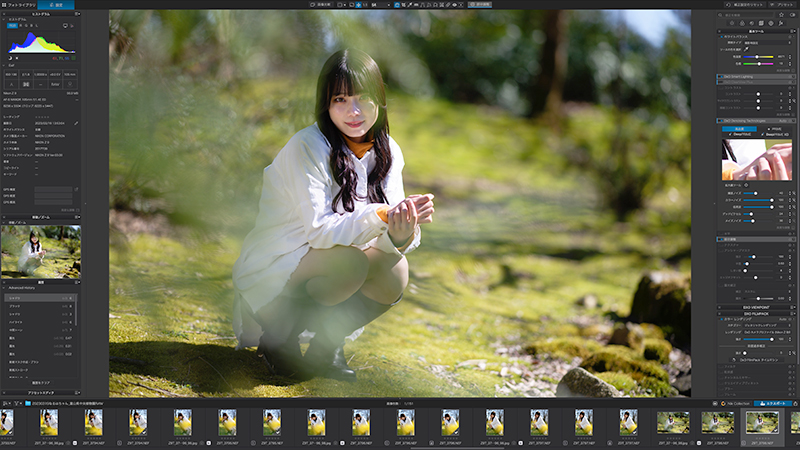Collapse the ヒストグラム panel
Viewport: 800px width, 450px height.
tap(4, 14)
